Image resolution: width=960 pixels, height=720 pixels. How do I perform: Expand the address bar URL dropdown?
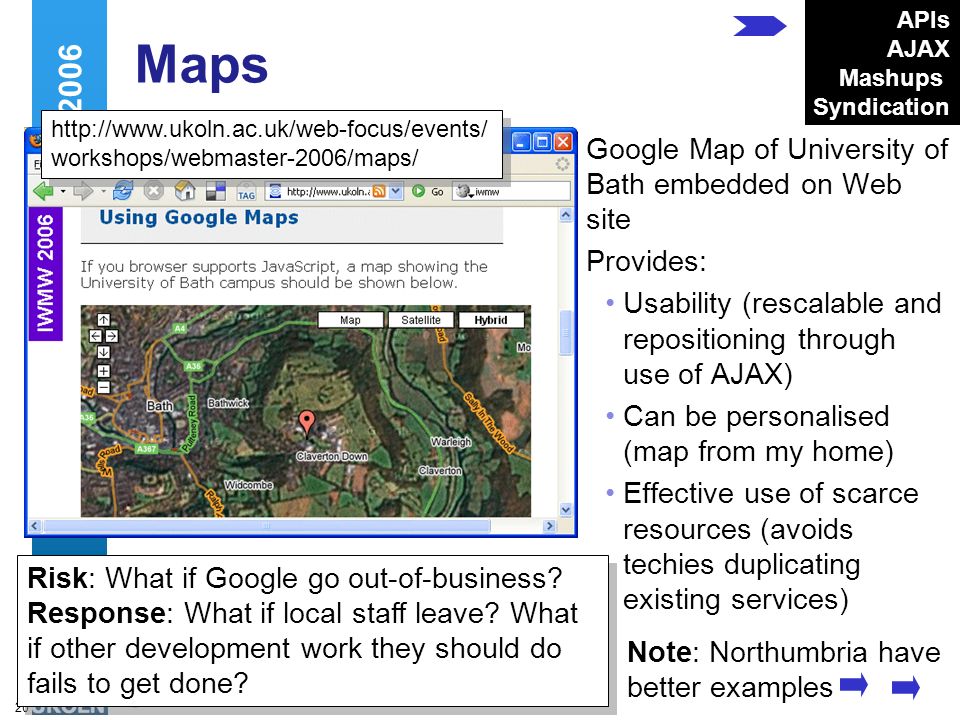[396, 192]
